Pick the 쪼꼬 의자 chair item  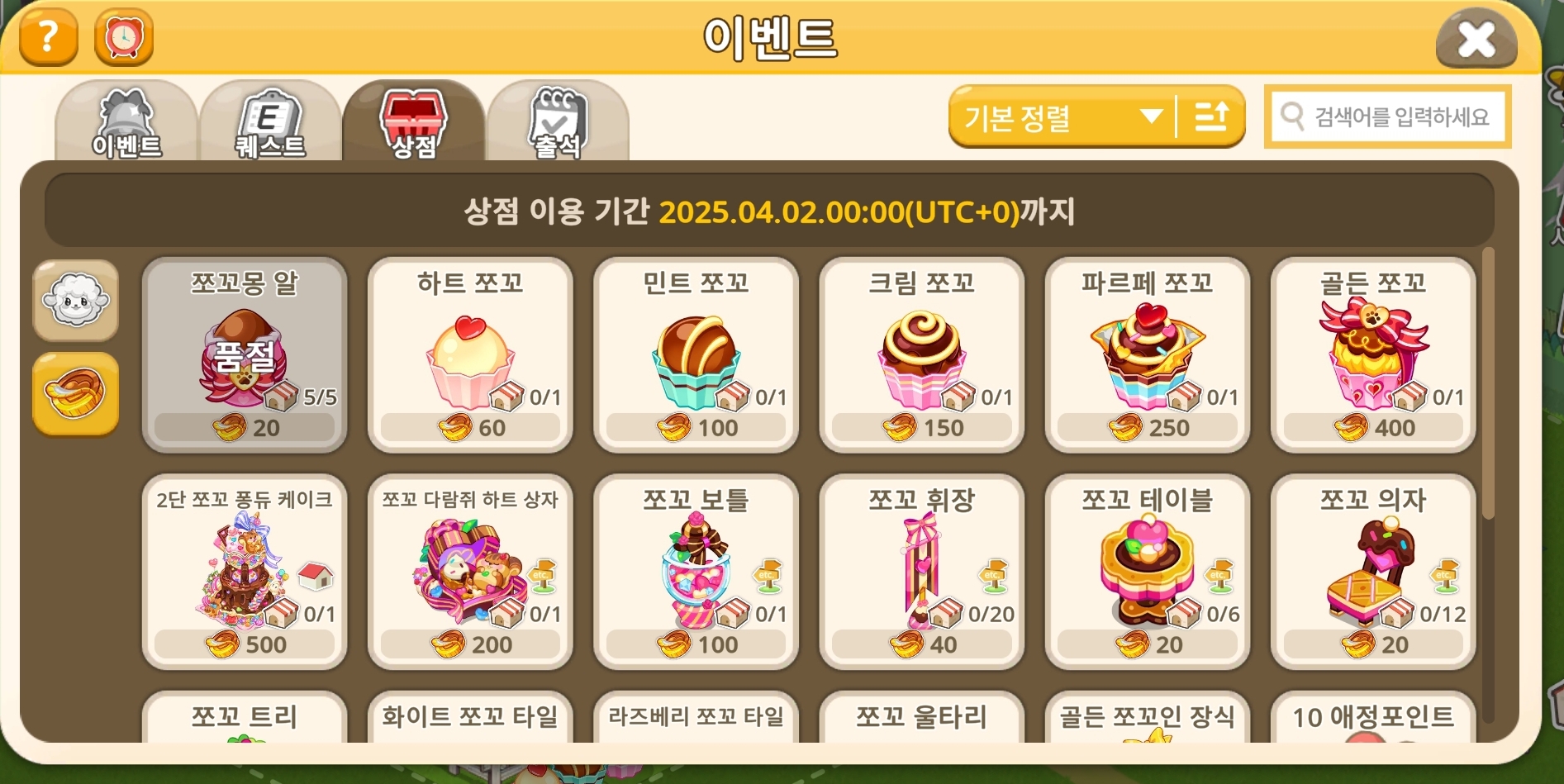coord(1373,572)
